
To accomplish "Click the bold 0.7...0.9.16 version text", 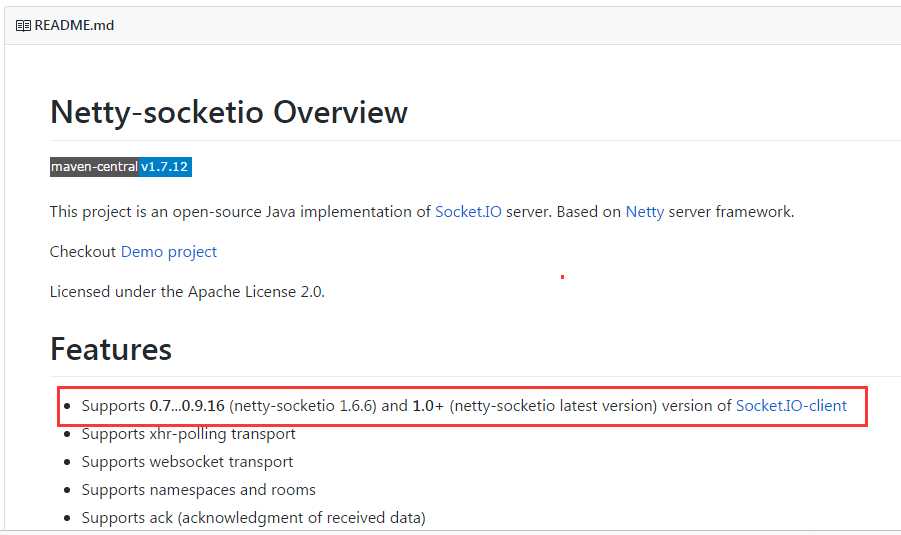I will click(187, 406).
